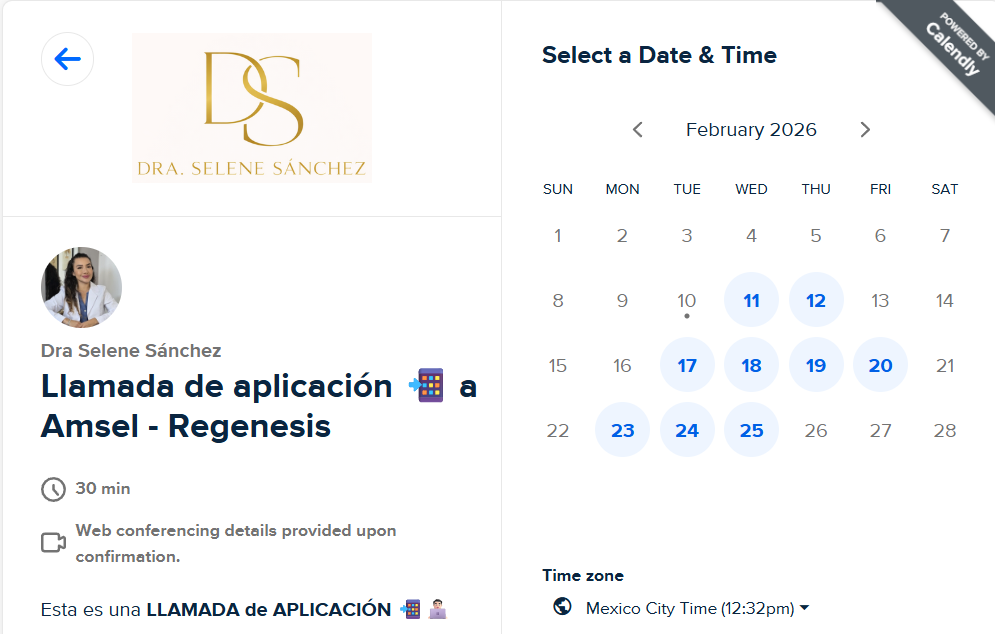Click the globe icon beside time zone
Viewport: 995px width, 634px height.
(x=562, y=607)
